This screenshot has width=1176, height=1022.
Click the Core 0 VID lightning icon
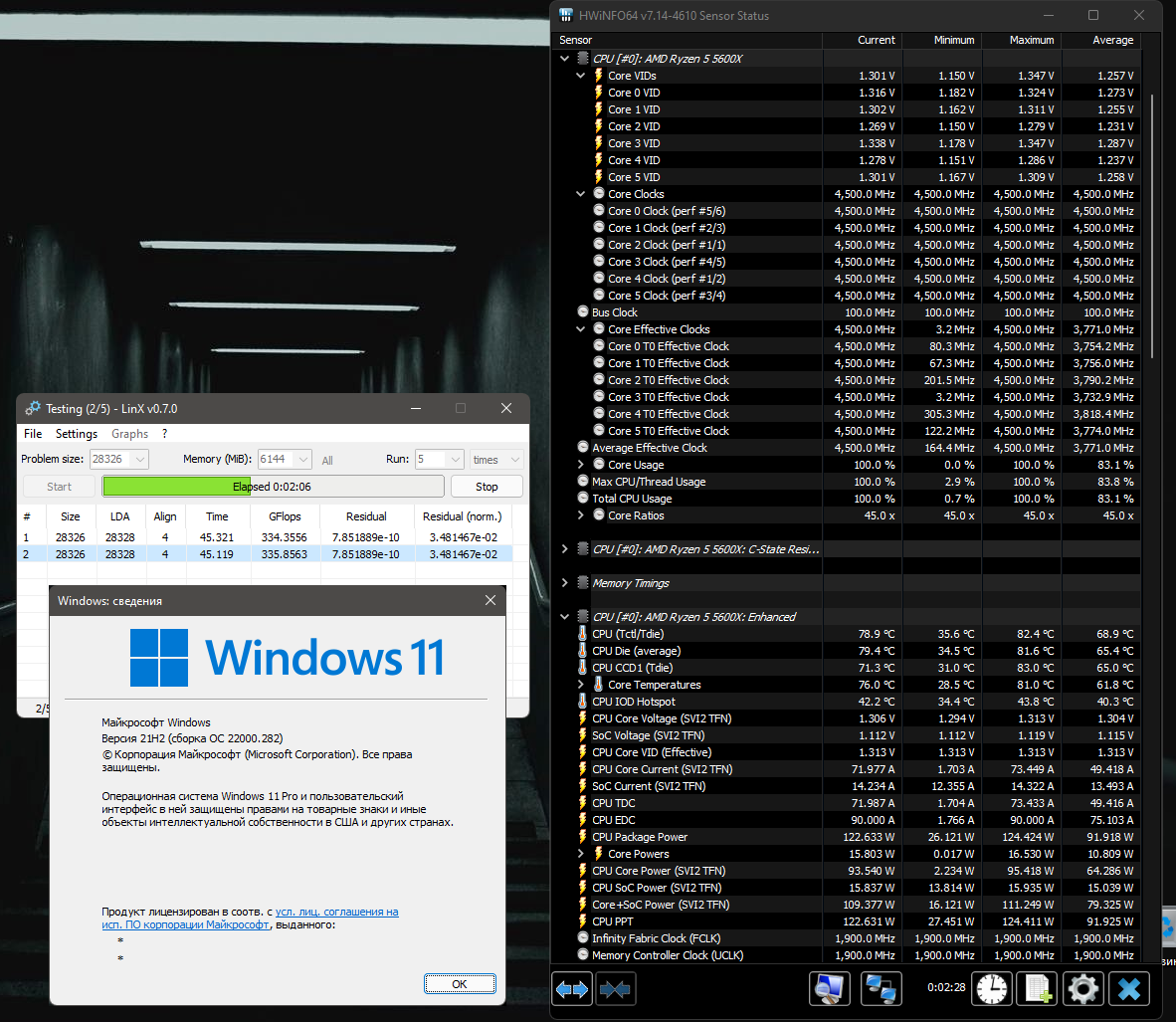(599, 93)
